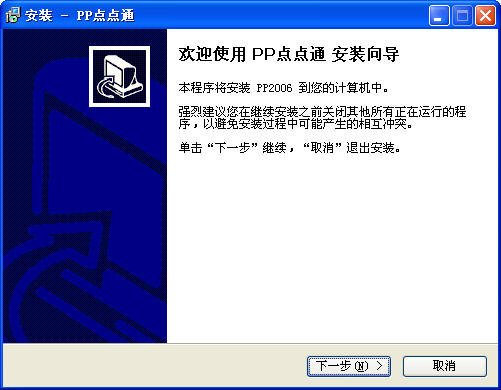Click the quoted “下一步” word in the instructions
Image resolution: width=501 pixels, height=390 pixels.
pyautogui.click(x=233, y=147)
